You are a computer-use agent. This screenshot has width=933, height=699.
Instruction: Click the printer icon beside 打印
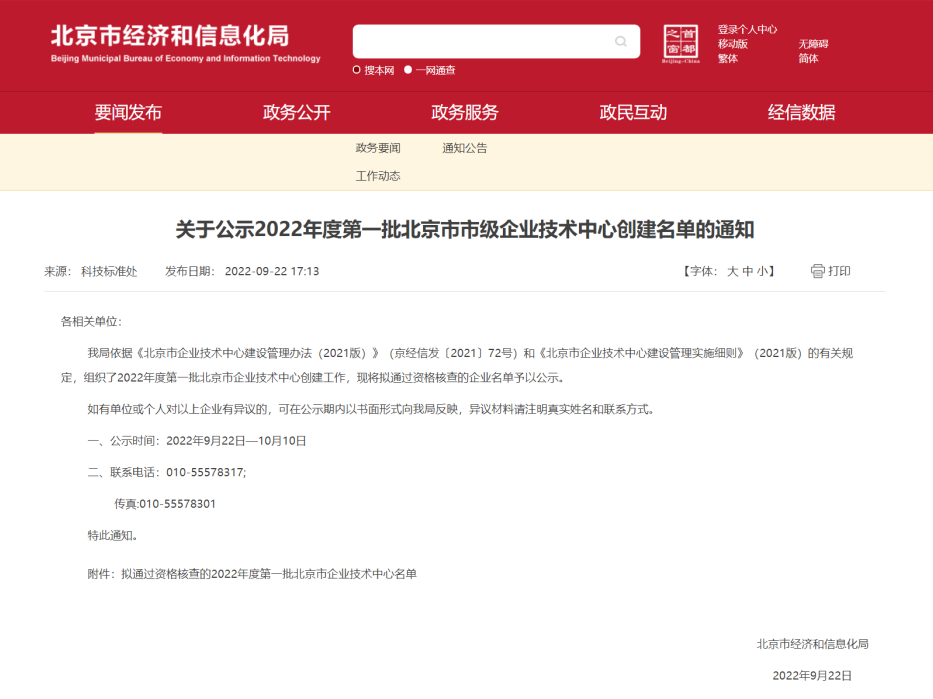(818, 271)
